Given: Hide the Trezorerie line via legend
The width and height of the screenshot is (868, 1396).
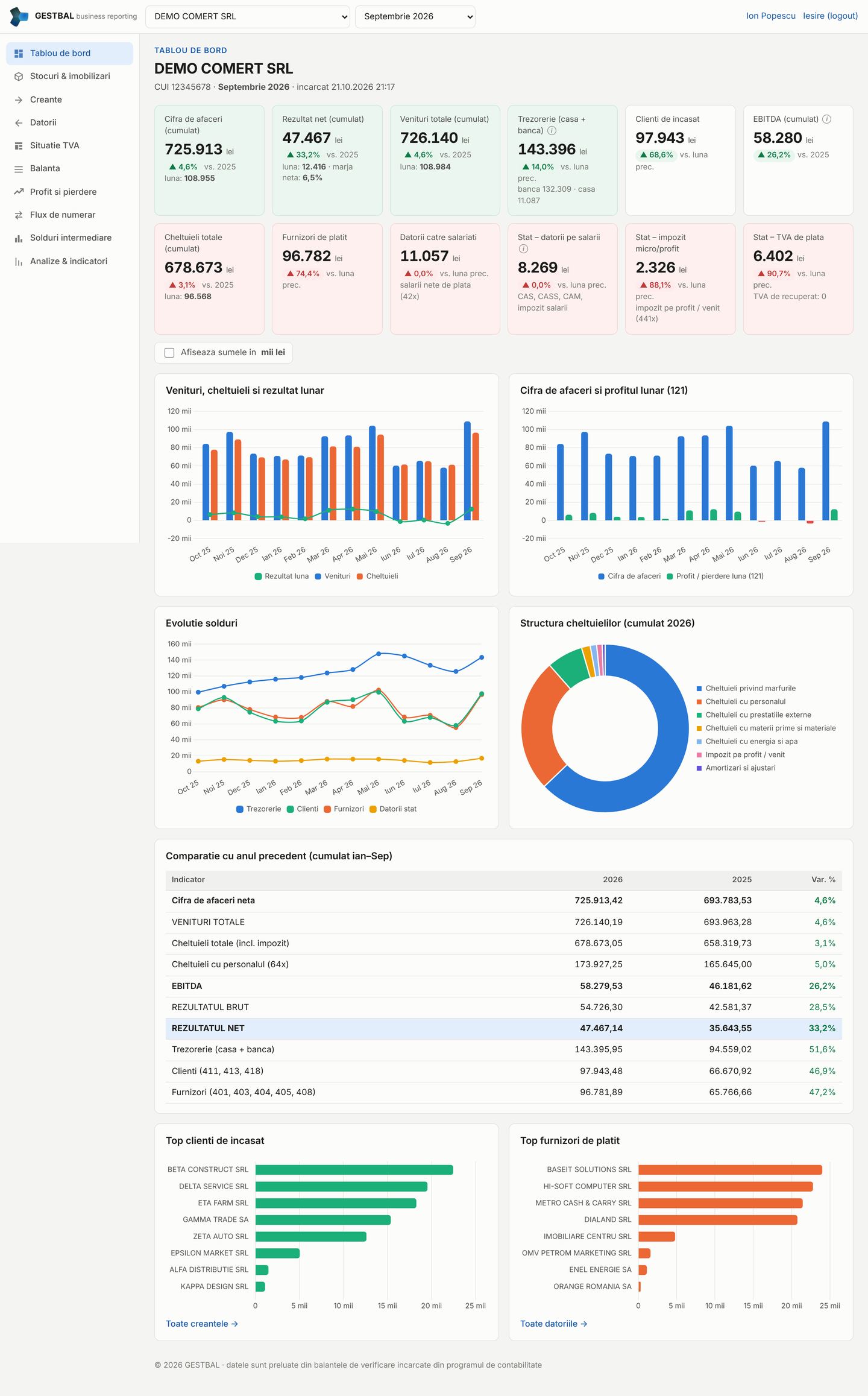Looking at the screenshot, I should [x=259, y=809].
